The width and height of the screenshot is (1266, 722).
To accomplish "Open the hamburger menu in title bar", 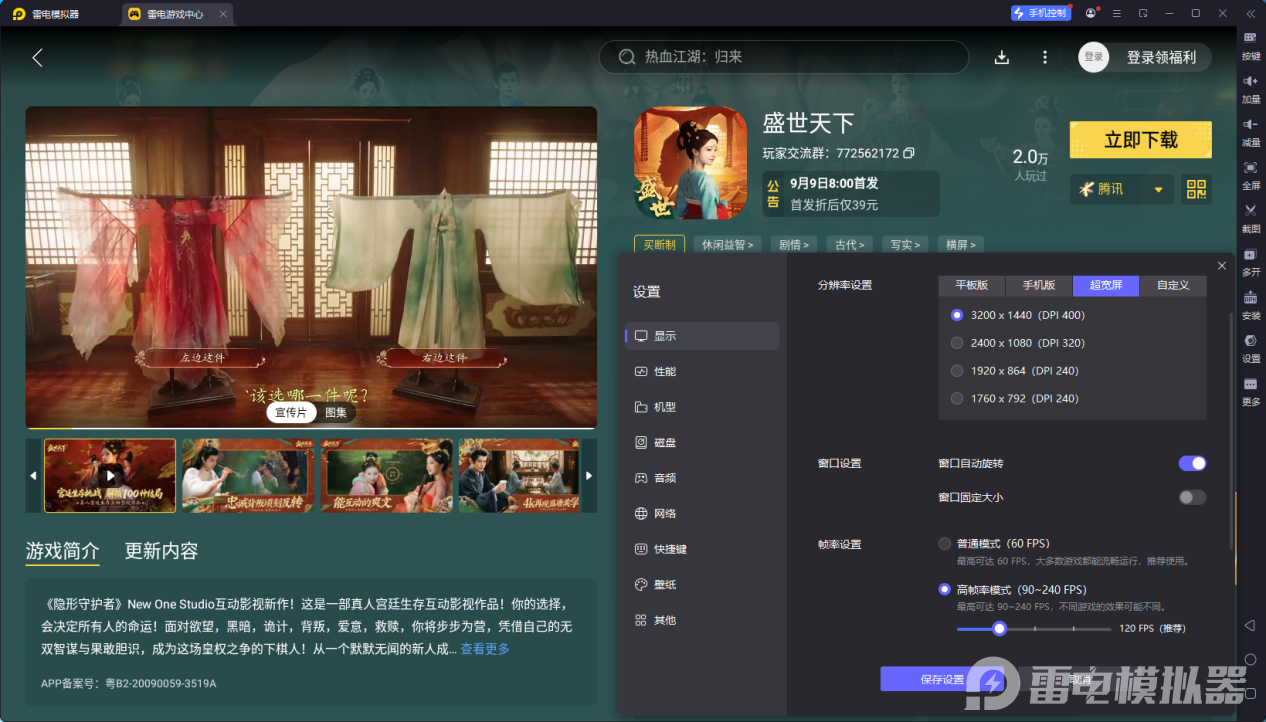I will [x=1117, y=13].
